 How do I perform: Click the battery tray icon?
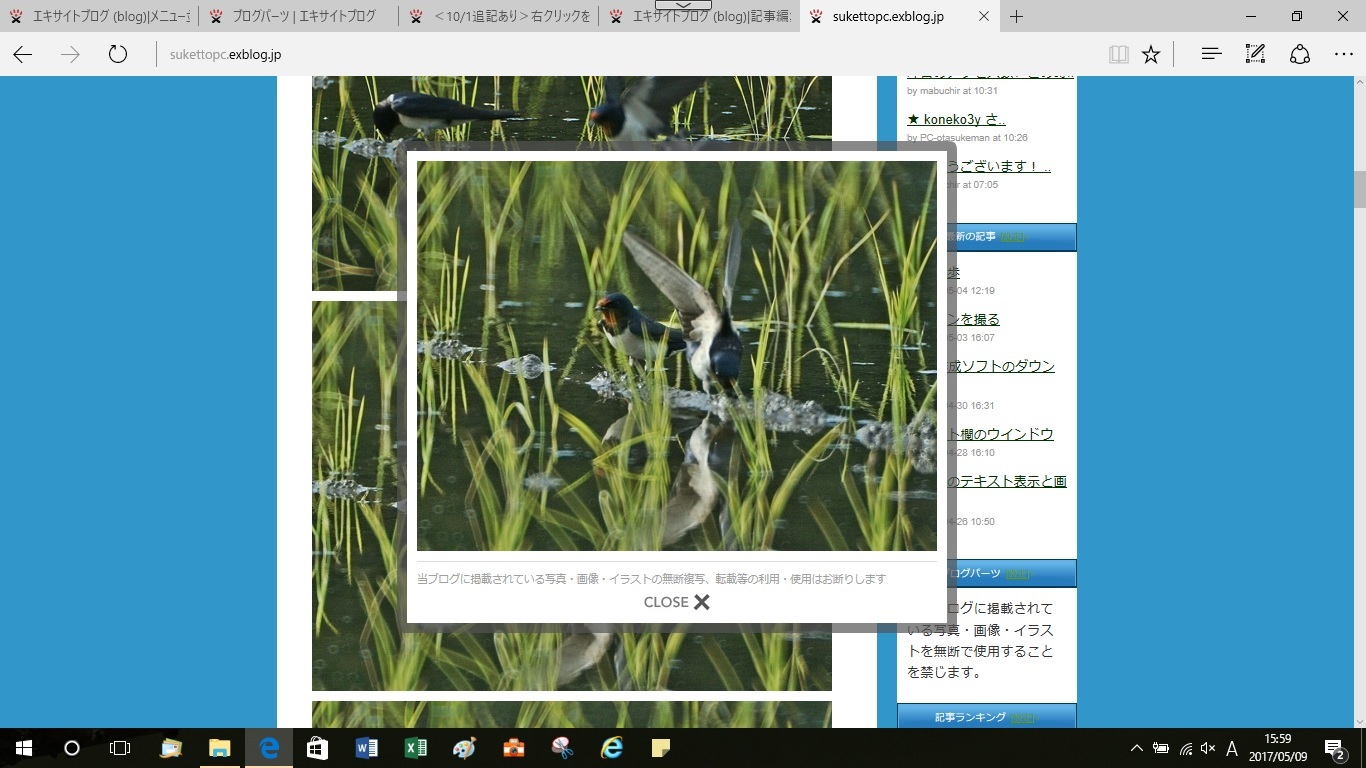click(x=1161, y=748)
